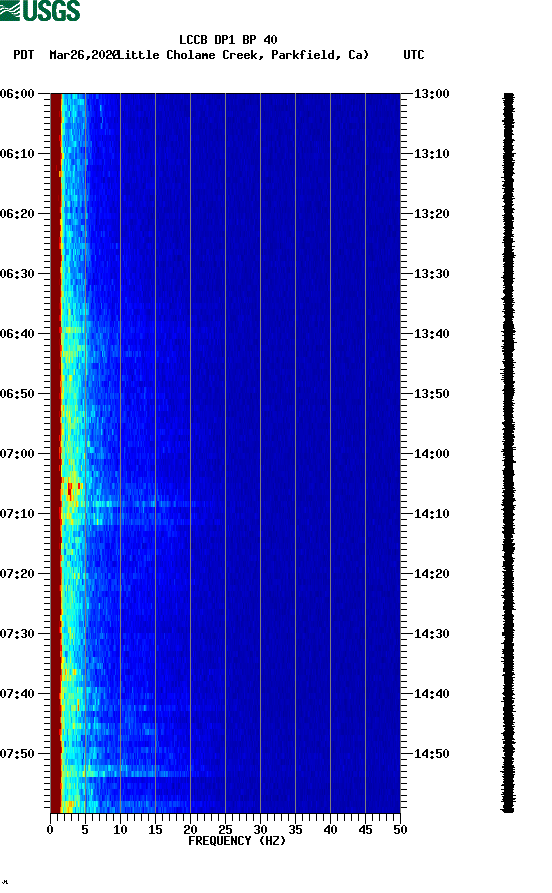
Task: Click the 07:30 PDT time label
Action: coord(17,633)
